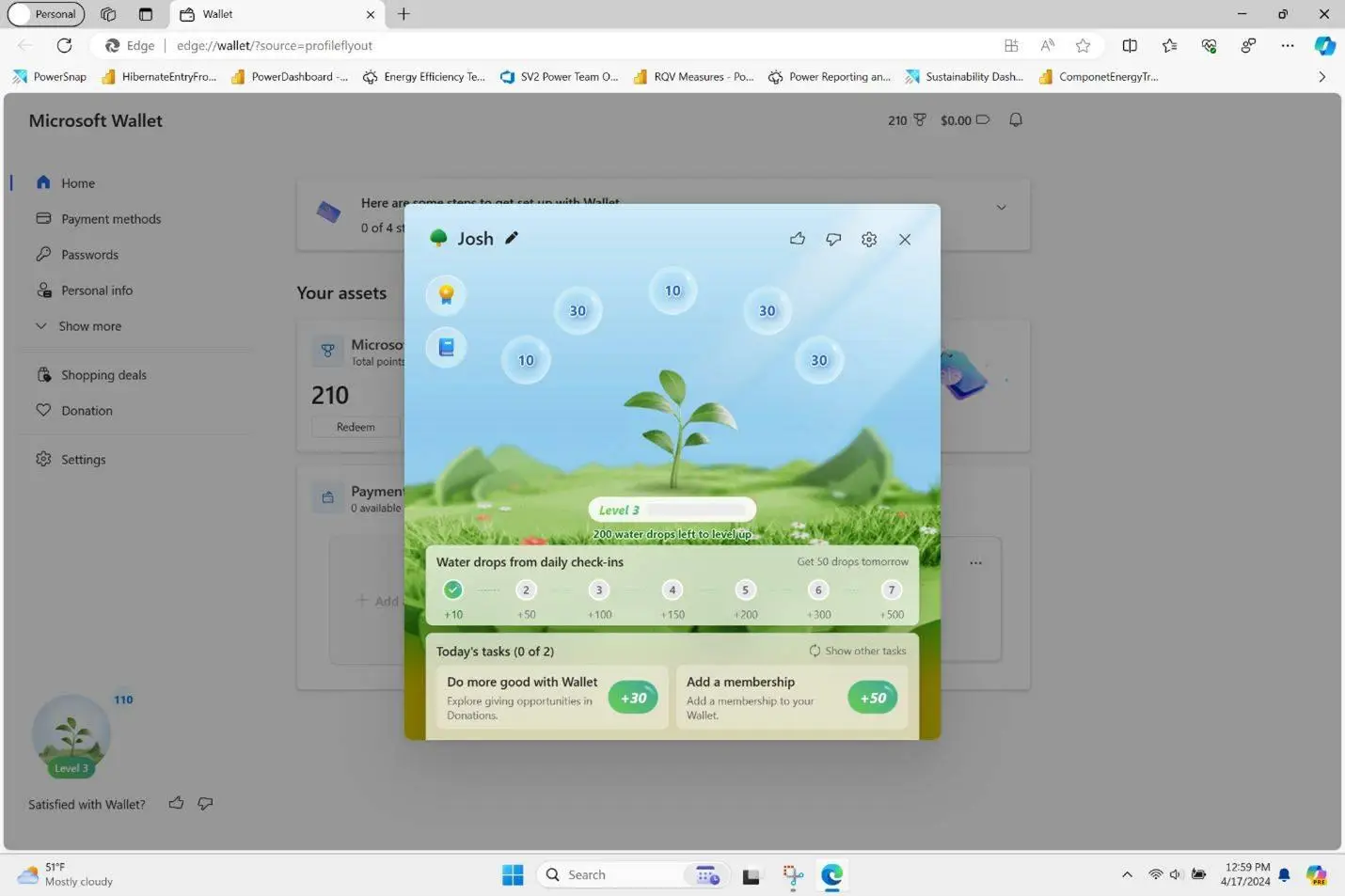Click Show other tasks link
Image resolution: width=1345 pixels, height=896 pixels.
(x=857, y=651)
